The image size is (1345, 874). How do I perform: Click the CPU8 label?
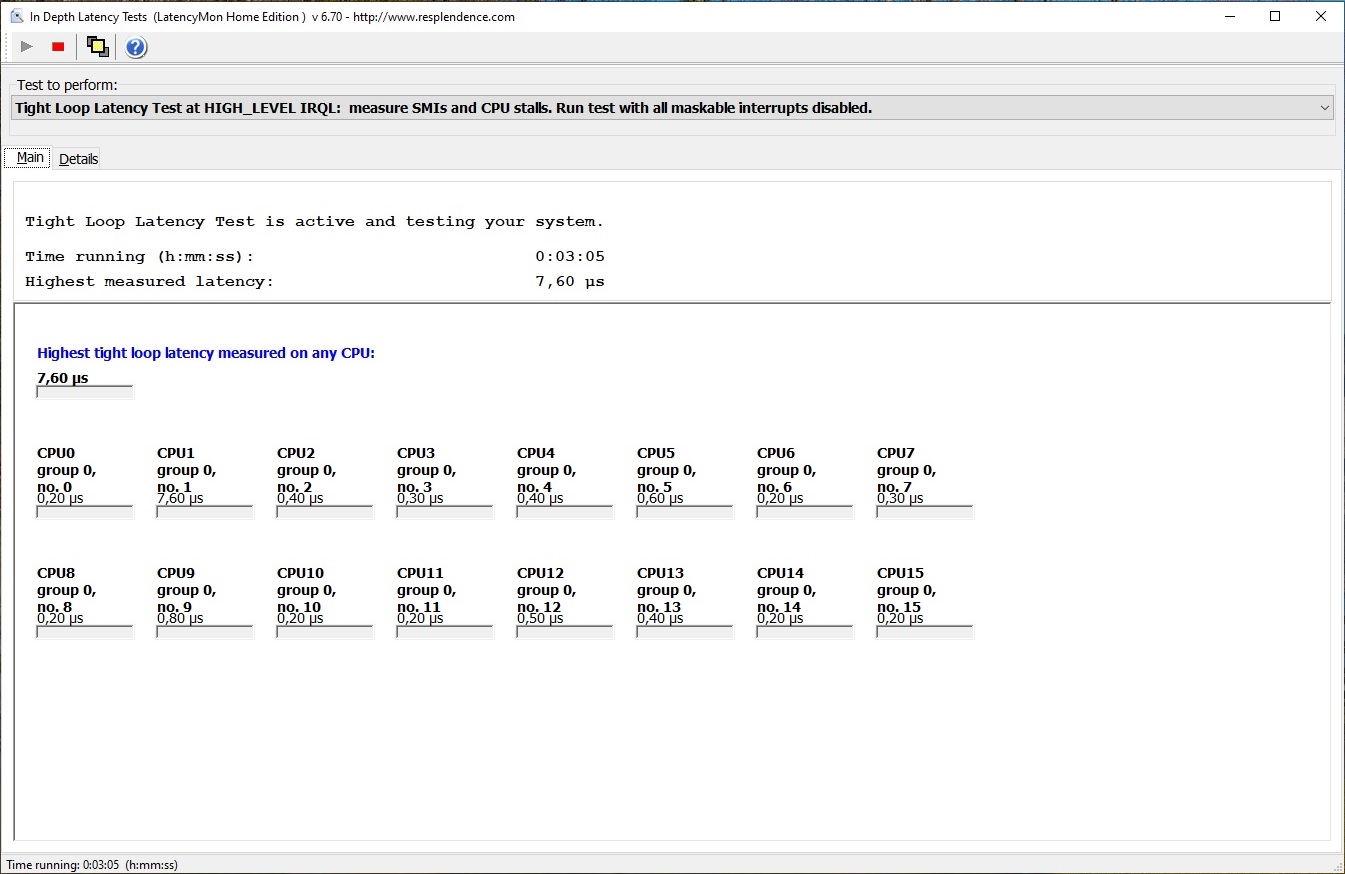click(56, 573)
